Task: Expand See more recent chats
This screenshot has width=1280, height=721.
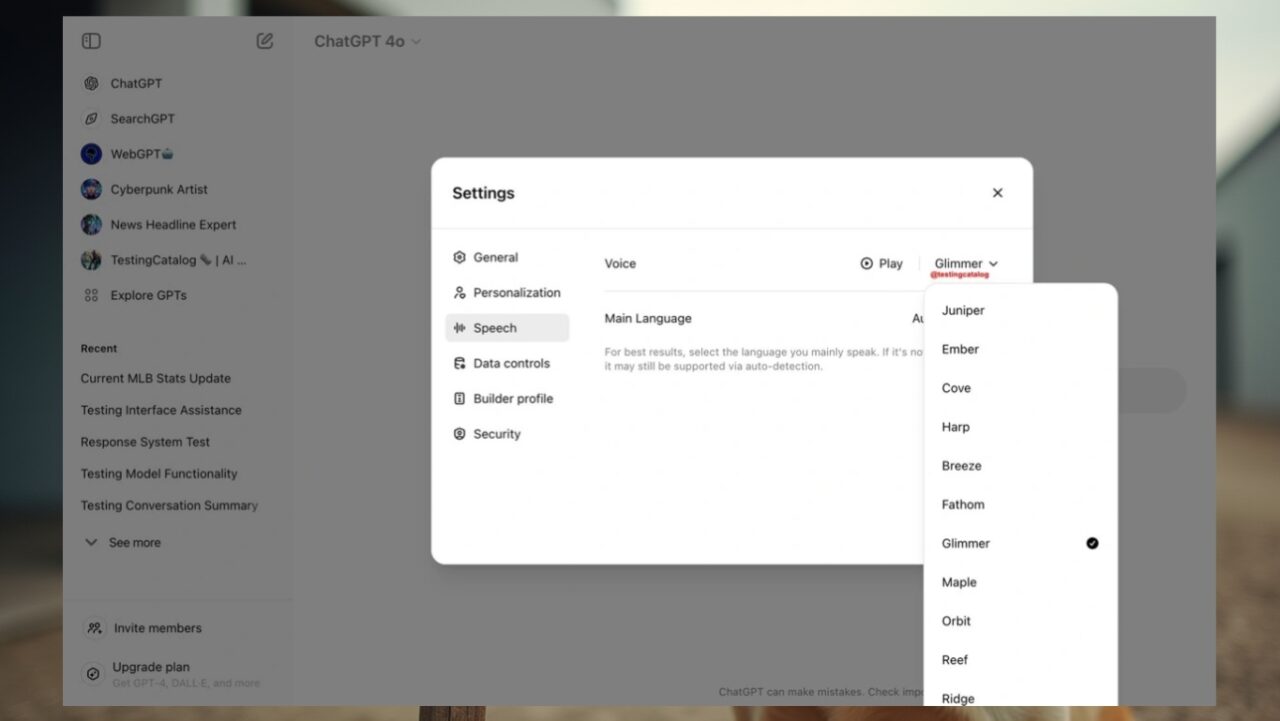Action: [x=122, y=542]
